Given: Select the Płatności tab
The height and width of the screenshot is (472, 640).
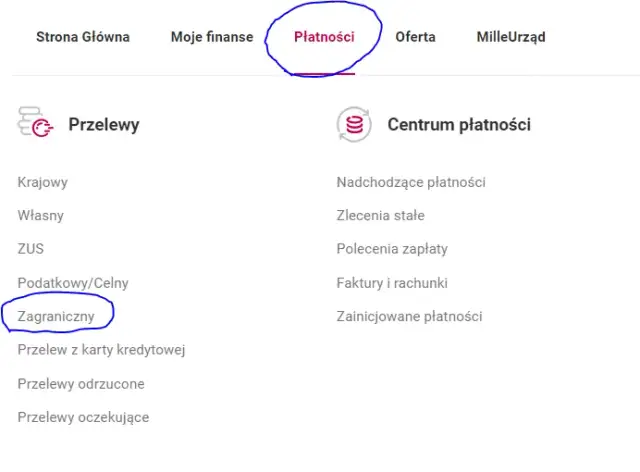Looking at the screenshot, I should point(324,37).
